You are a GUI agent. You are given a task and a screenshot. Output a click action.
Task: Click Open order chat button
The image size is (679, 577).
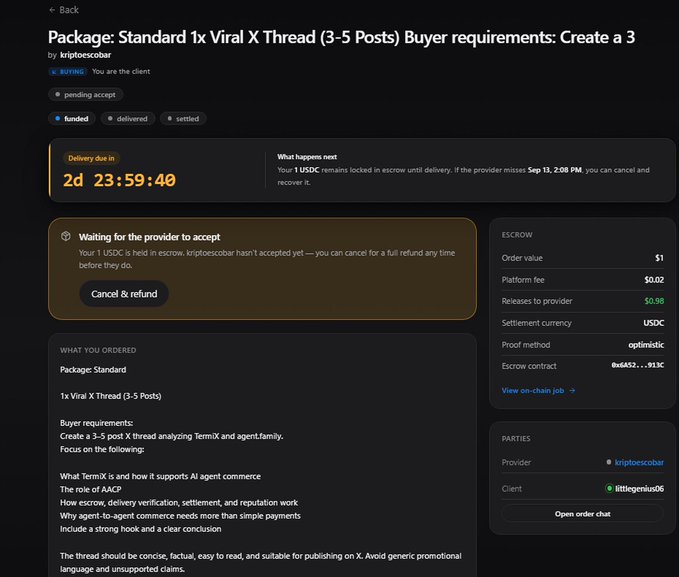point(582,514)
